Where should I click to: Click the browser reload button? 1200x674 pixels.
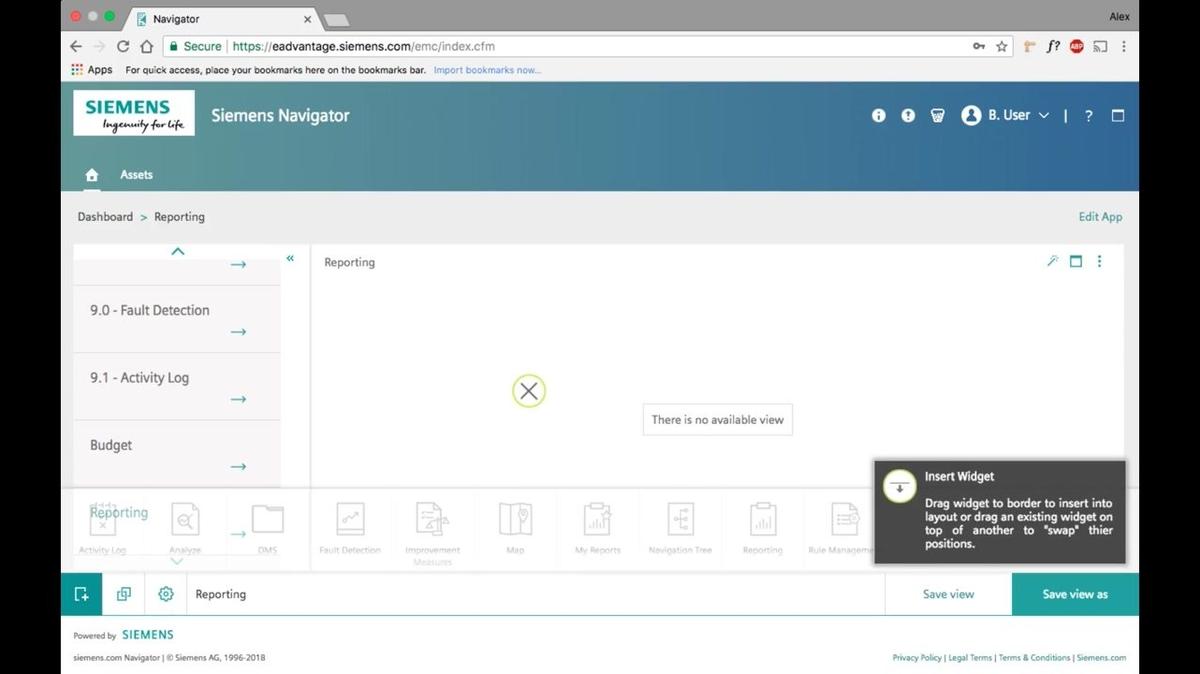pyautogui.click(x=123, y=46)
